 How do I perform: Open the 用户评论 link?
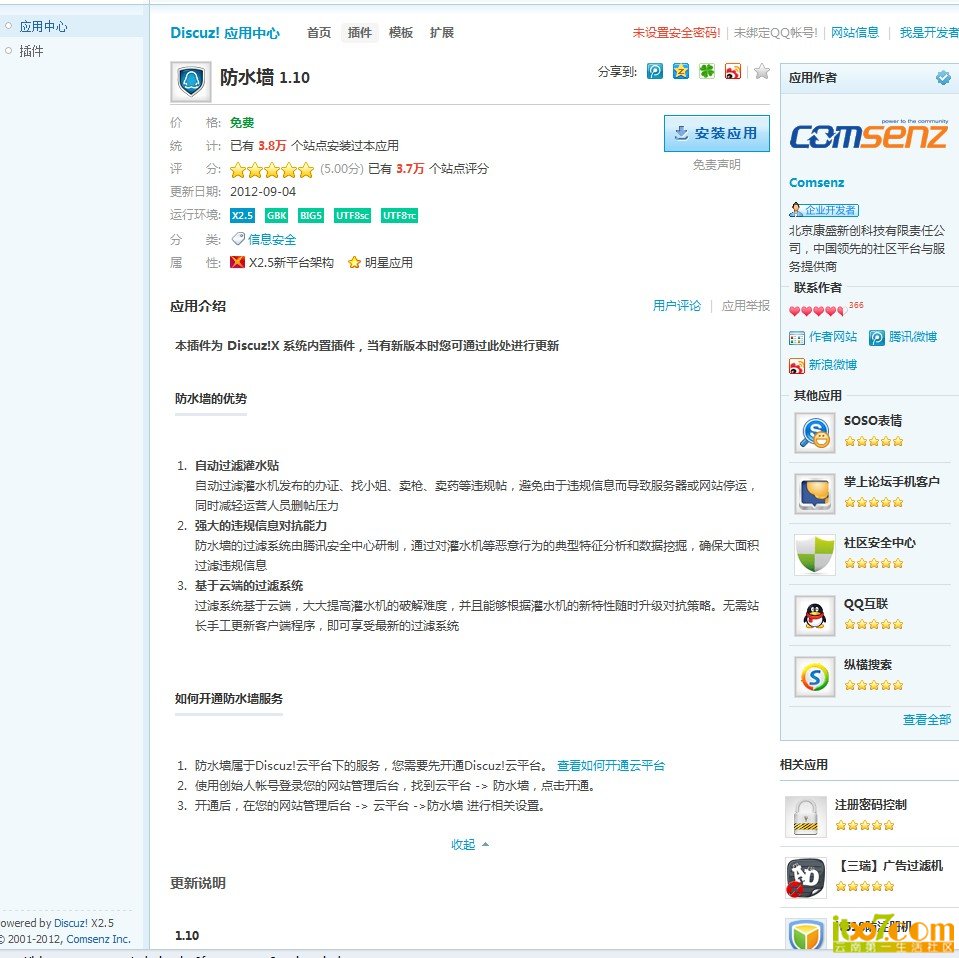[x=676, y=305]
